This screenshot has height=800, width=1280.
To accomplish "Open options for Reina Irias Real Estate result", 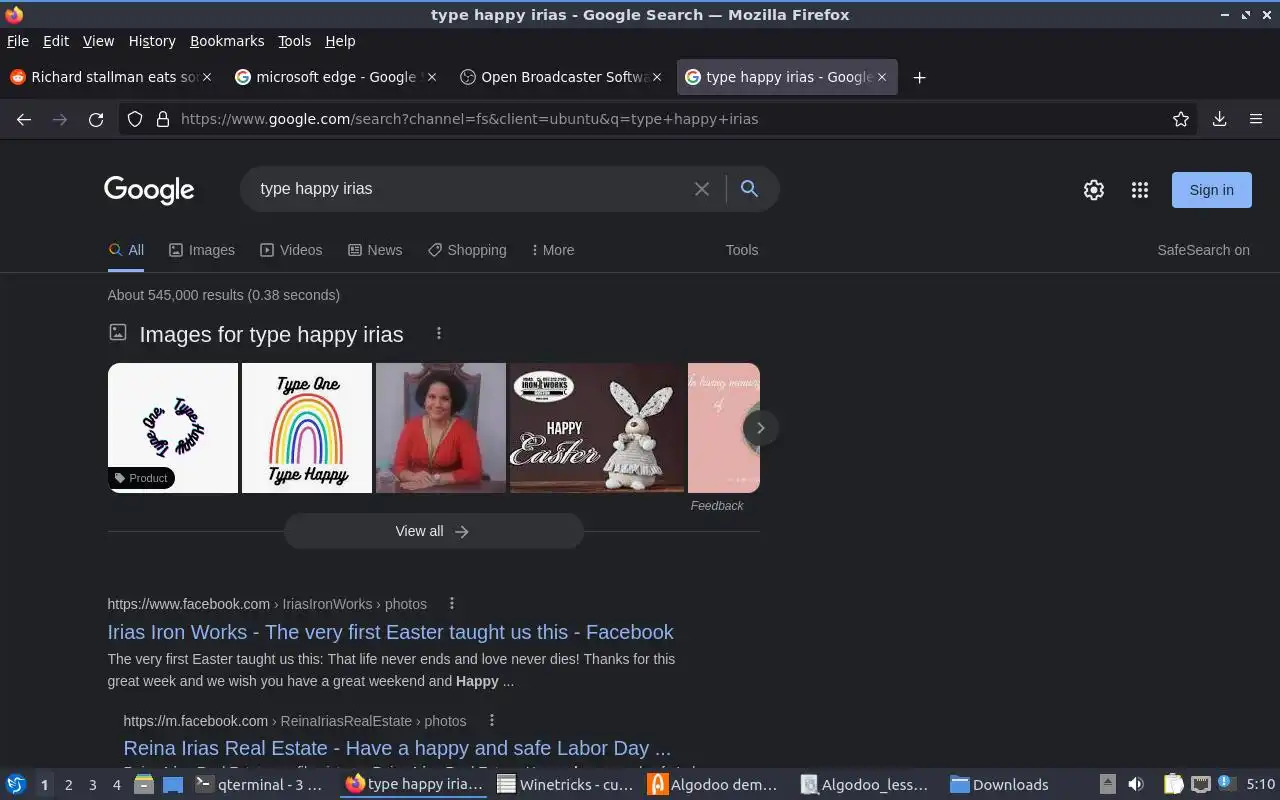I will coord(491,720).
